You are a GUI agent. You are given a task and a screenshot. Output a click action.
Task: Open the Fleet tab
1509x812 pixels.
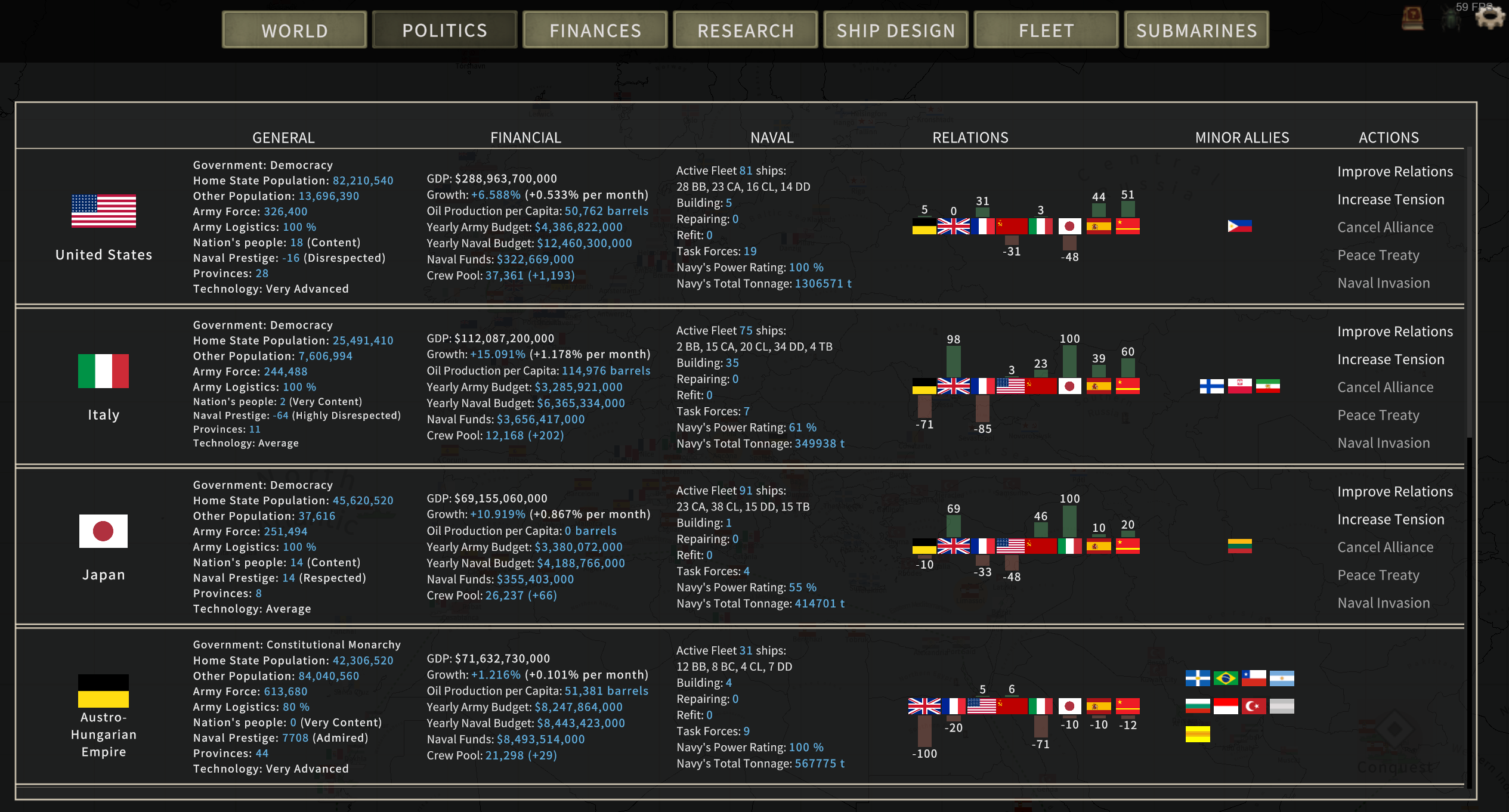(1046, 30)
